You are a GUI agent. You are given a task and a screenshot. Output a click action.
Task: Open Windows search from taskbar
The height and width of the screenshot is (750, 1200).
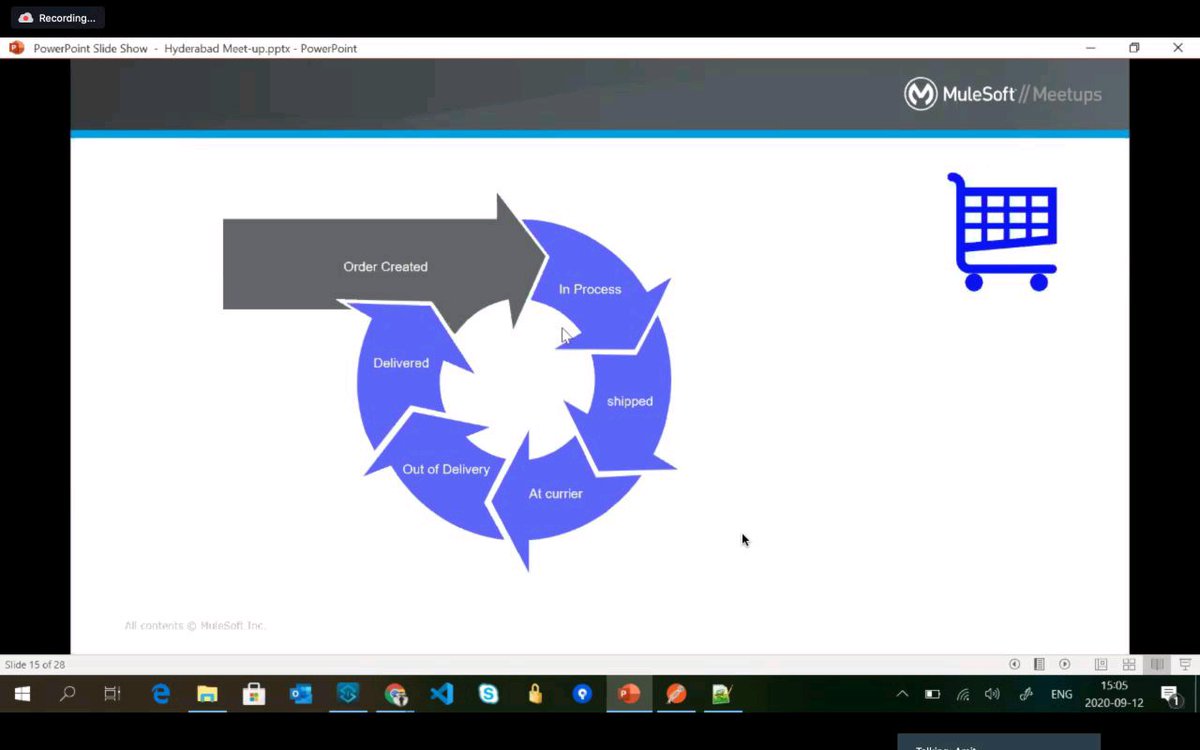tap(67, 693)
